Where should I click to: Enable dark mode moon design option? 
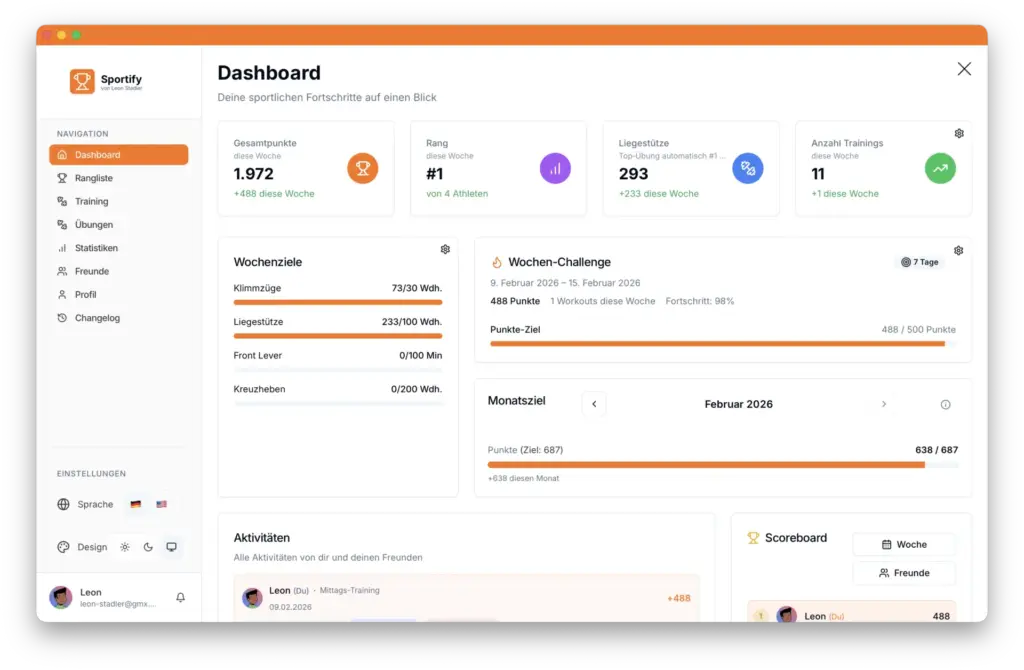(x=148, y=547)
